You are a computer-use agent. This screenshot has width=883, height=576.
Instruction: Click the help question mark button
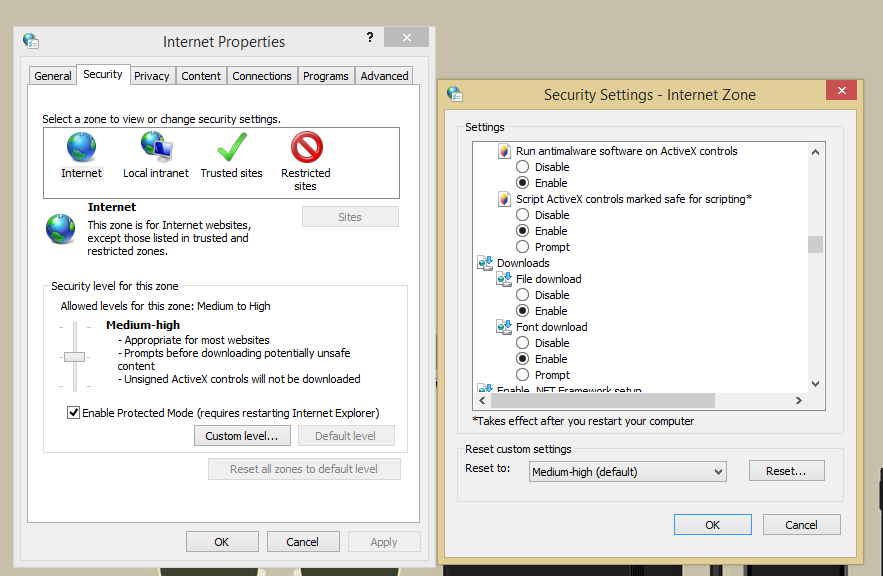[371, 38]
